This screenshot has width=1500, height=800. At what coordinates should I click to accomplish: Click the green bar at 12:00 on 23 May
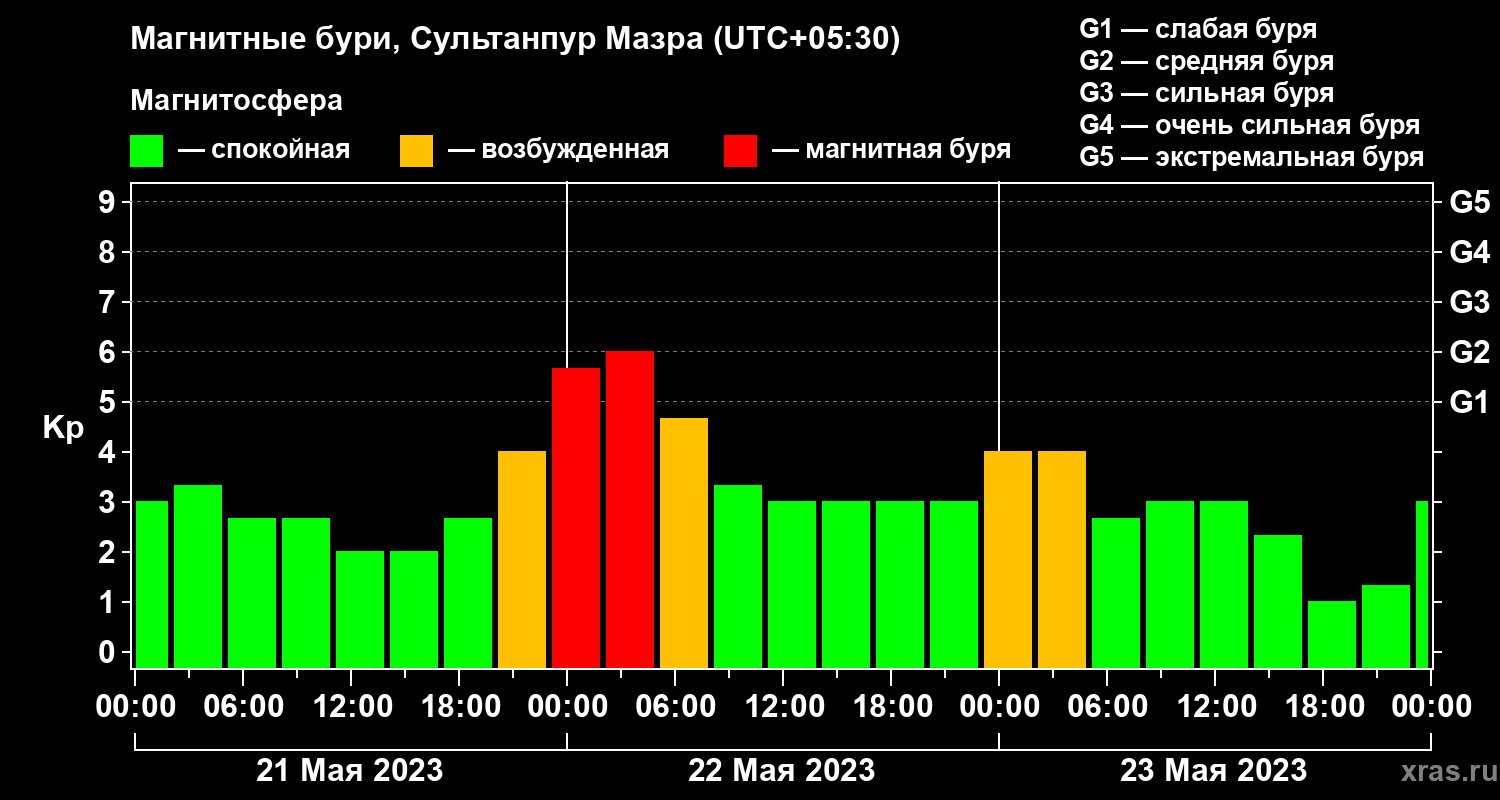(x=1224, y=585)
